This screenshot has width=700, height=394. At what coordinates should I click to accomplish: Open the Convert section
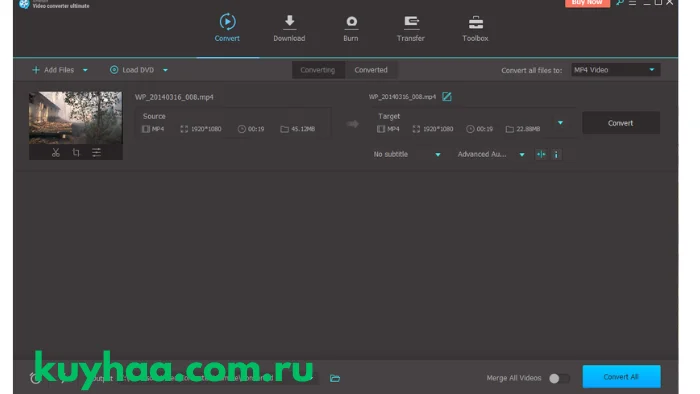[x=227, y=28]
